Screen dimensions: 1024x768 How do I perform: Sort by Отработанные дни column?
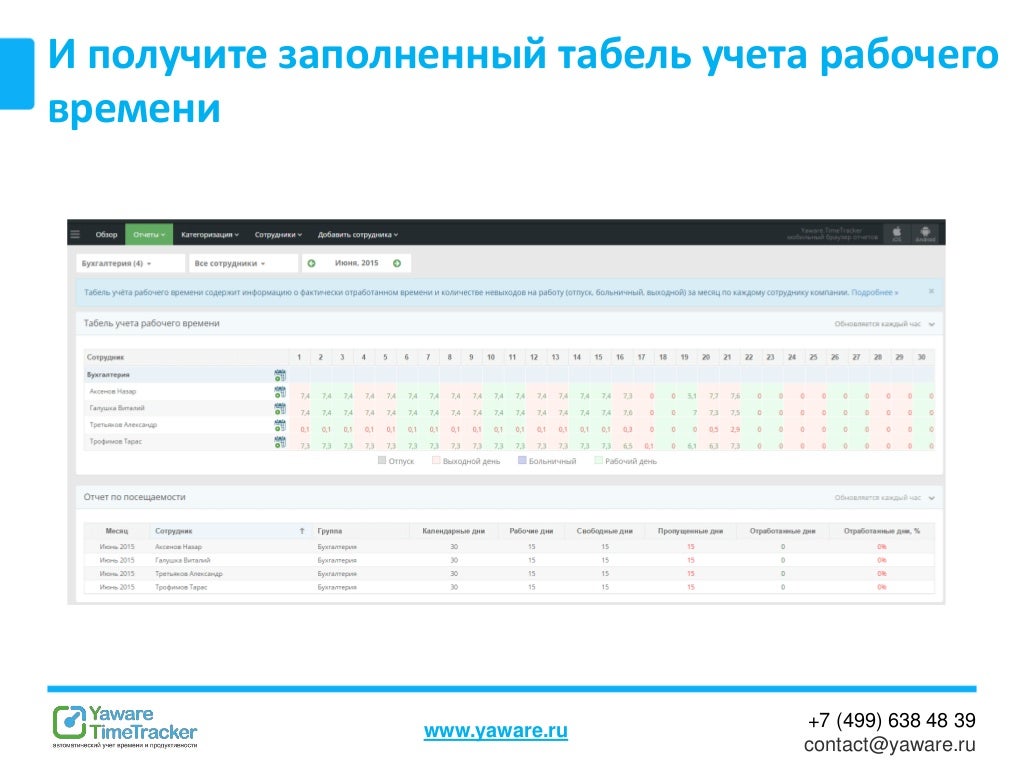click(x=782, y=531)
